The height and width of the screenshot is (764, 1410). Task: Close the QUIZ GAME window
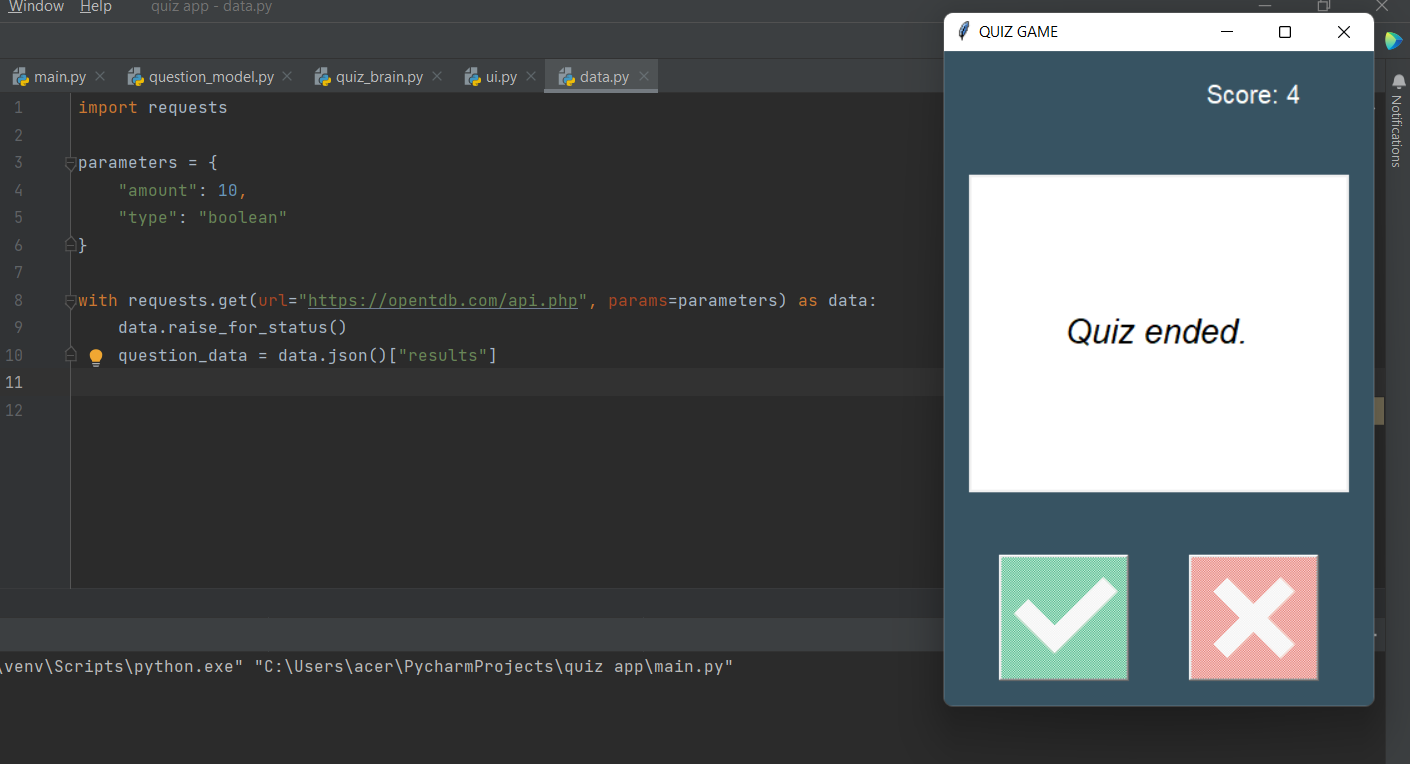click(x=1344, y=32)
